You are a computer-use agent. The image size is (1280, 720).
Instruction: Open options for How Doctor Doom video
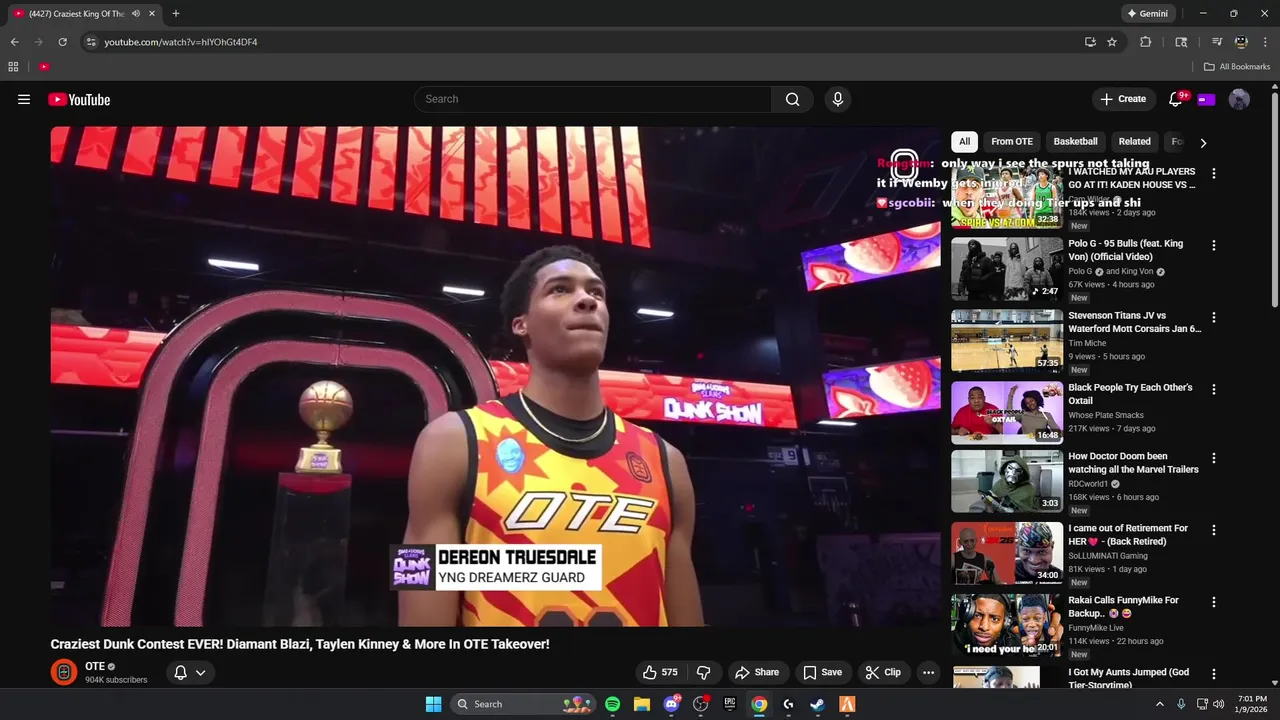[x=1214, y=458]
